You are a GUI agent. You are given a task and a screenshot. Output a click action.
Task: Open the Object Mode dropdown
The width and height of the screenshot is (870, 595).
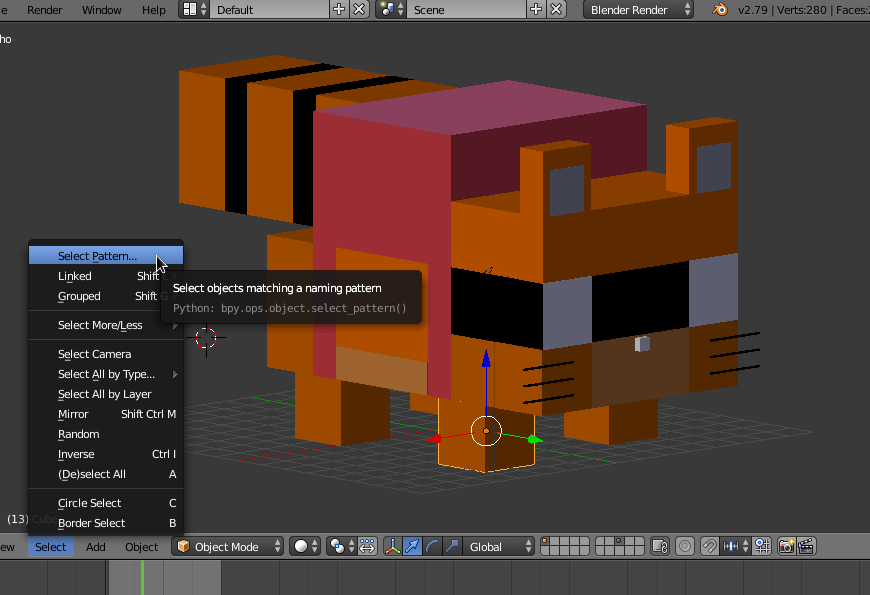227,546
